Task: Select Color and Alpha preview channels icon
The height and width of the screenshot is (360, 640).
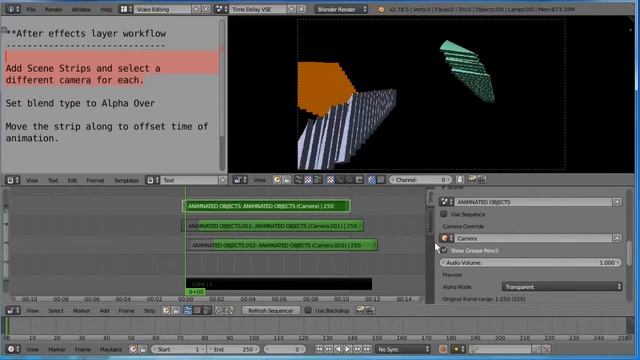Action: (x=371, y=180)
